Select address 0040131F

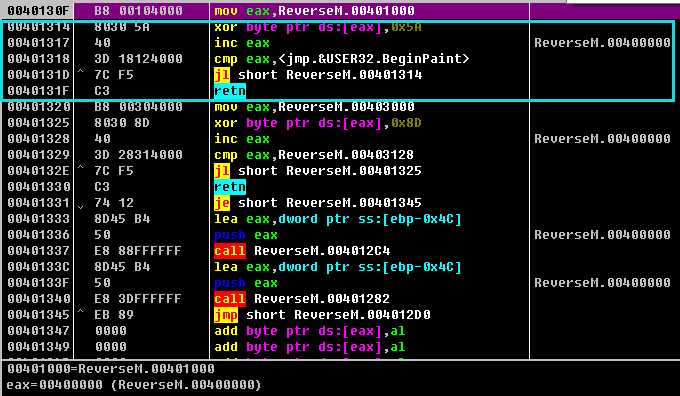[x=38, y=92]
